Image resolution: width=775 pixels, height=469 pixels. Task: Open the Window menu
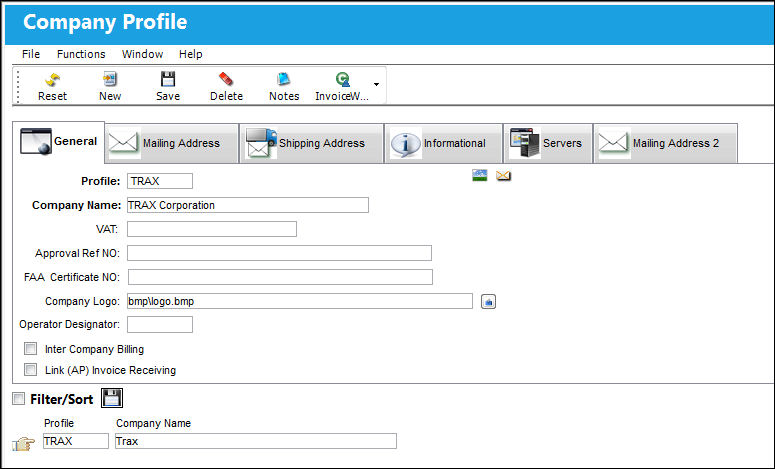[x=142, y=54]
